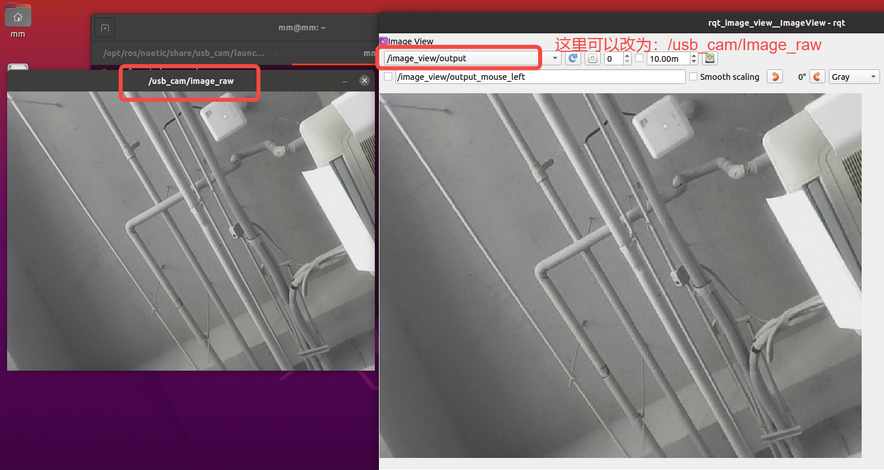Screen dimensions: 884x470
Task: Expand the Gray color scheme dropdown
Action: tap(854, 77)
